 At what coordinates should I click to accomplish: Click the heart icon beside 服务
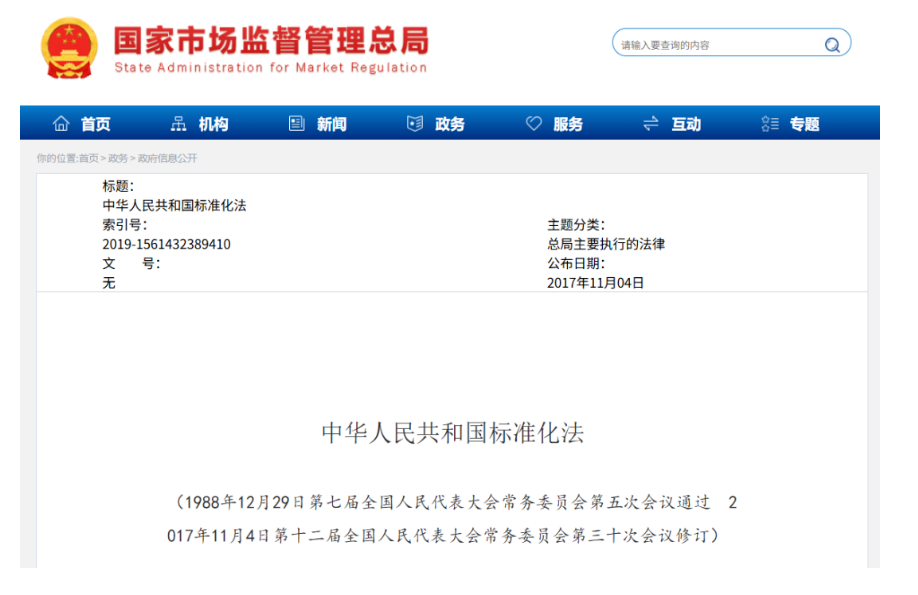tap(534, 124)
